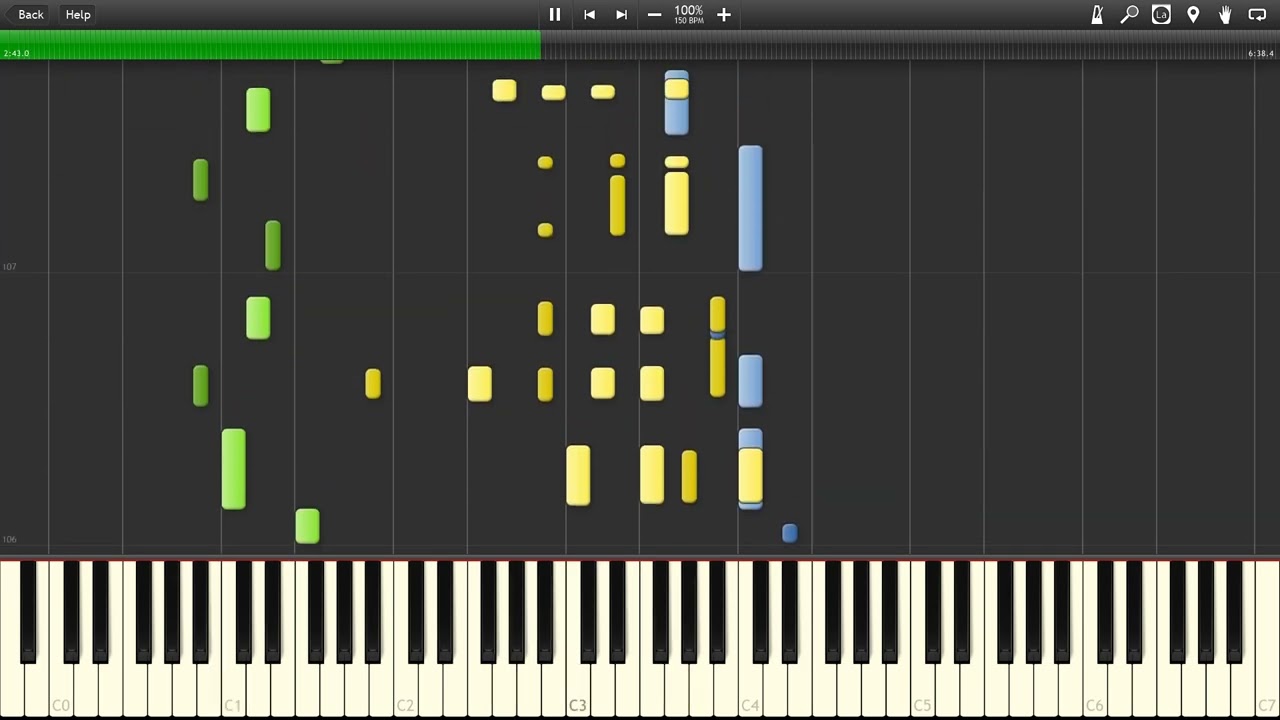Image resolution: width=1280 pixels, height=720 pixels.
Task: Click the small blue note nearest the keyboard
Action: pos(789,533)
